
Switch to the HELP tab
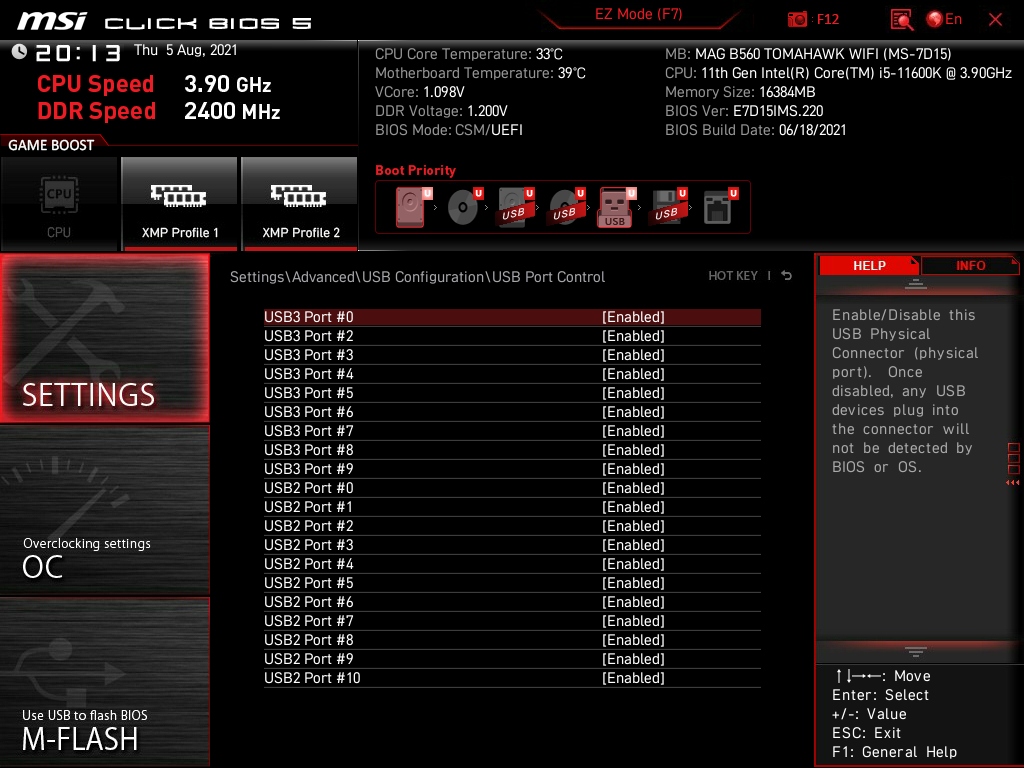click(869, 266)
